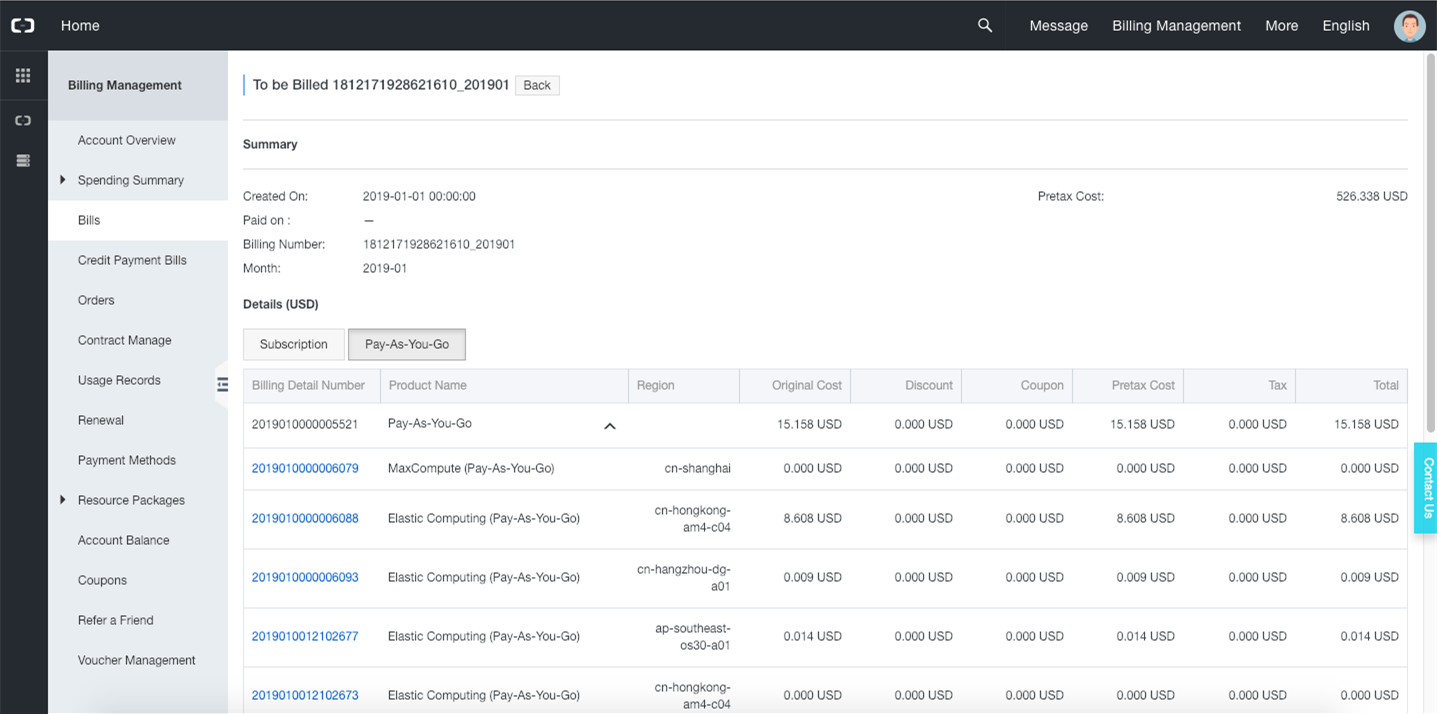This screenshot has width=1437, height=714.
Task: Click billing detail number 2019010000005521
Action: click(x=305, y=424)
